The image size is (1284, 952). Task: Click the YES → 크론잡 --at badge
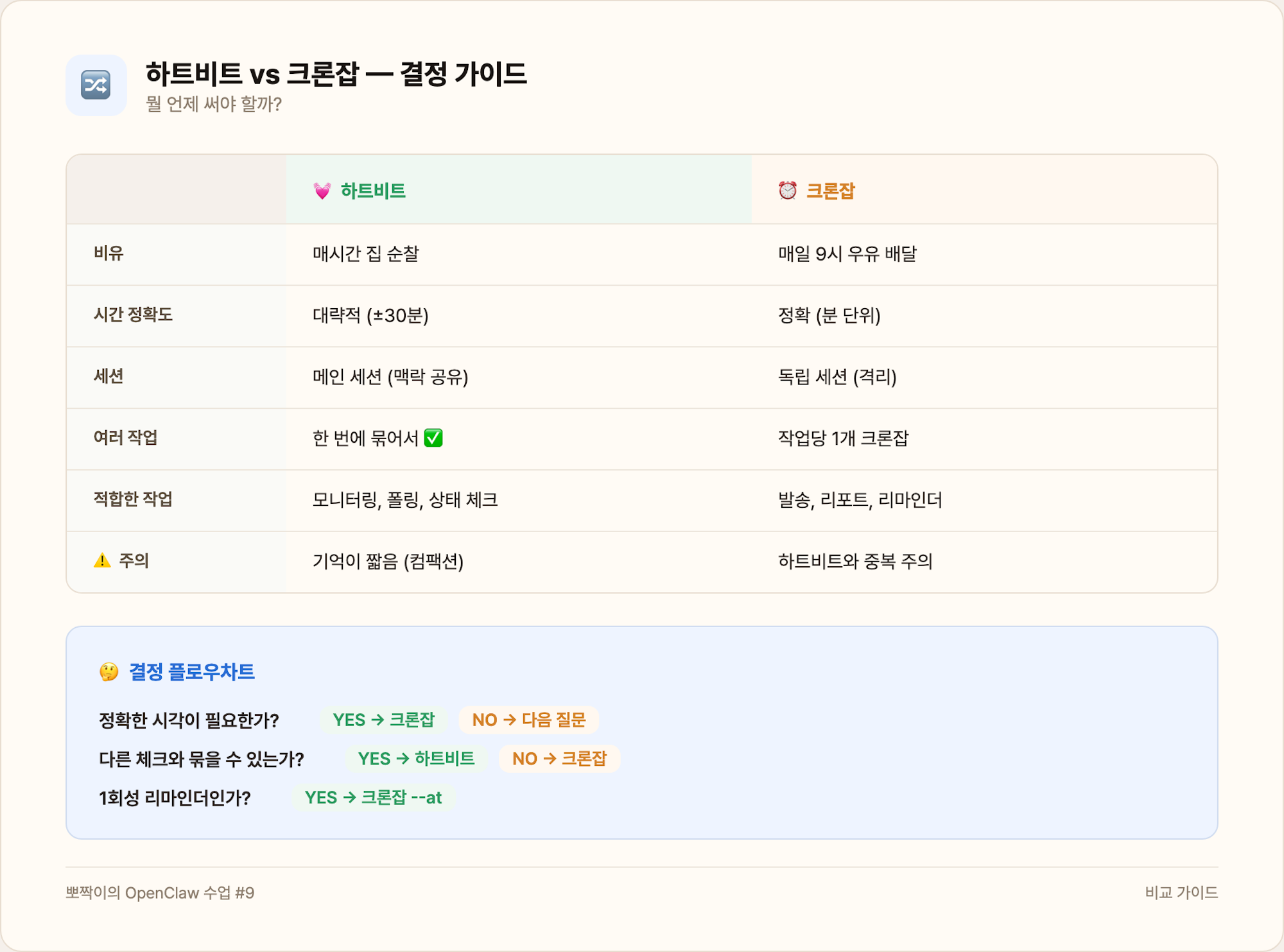coord(374,798)
